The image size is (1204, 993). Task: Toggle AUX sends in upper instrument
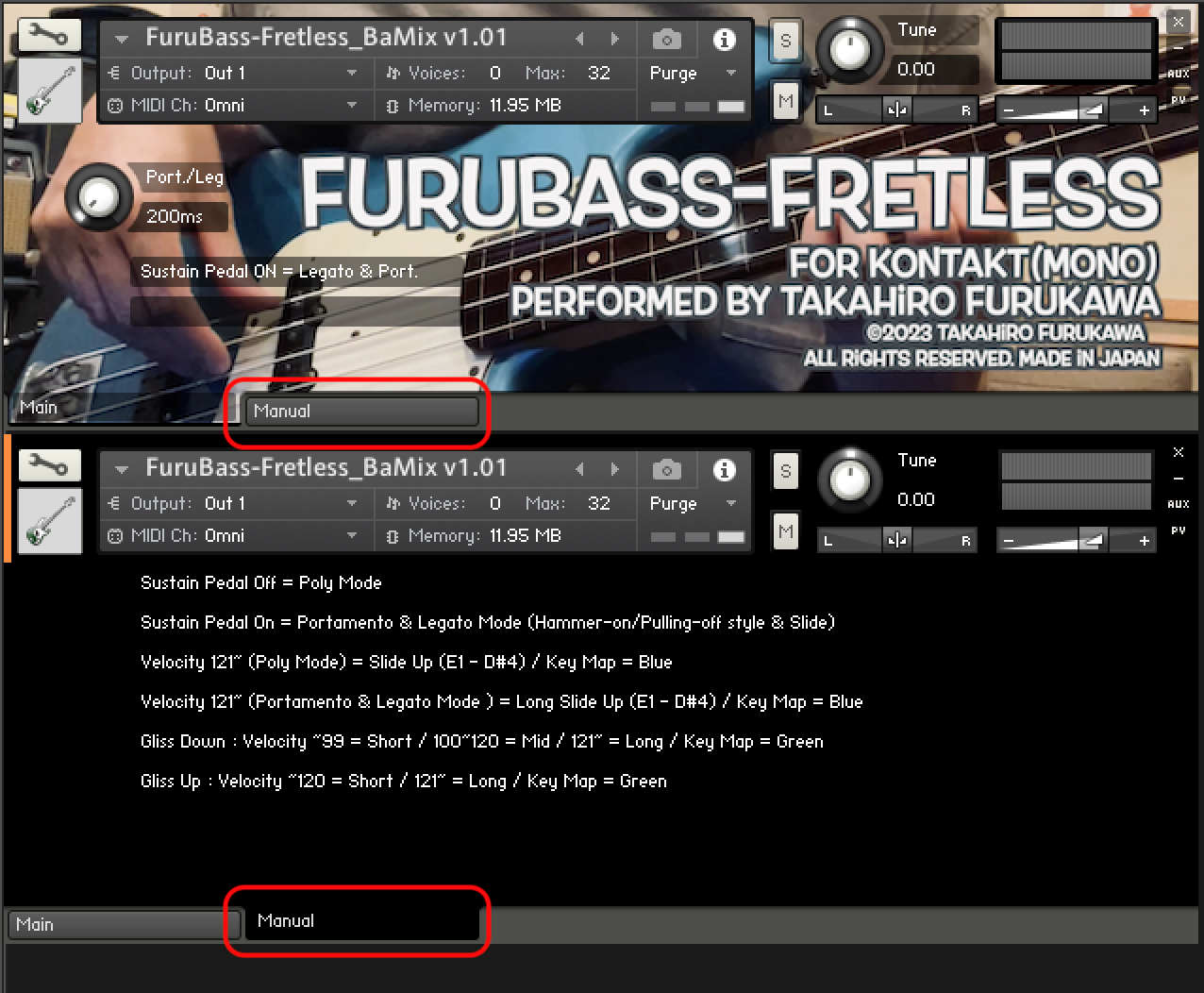[1179, 74]
